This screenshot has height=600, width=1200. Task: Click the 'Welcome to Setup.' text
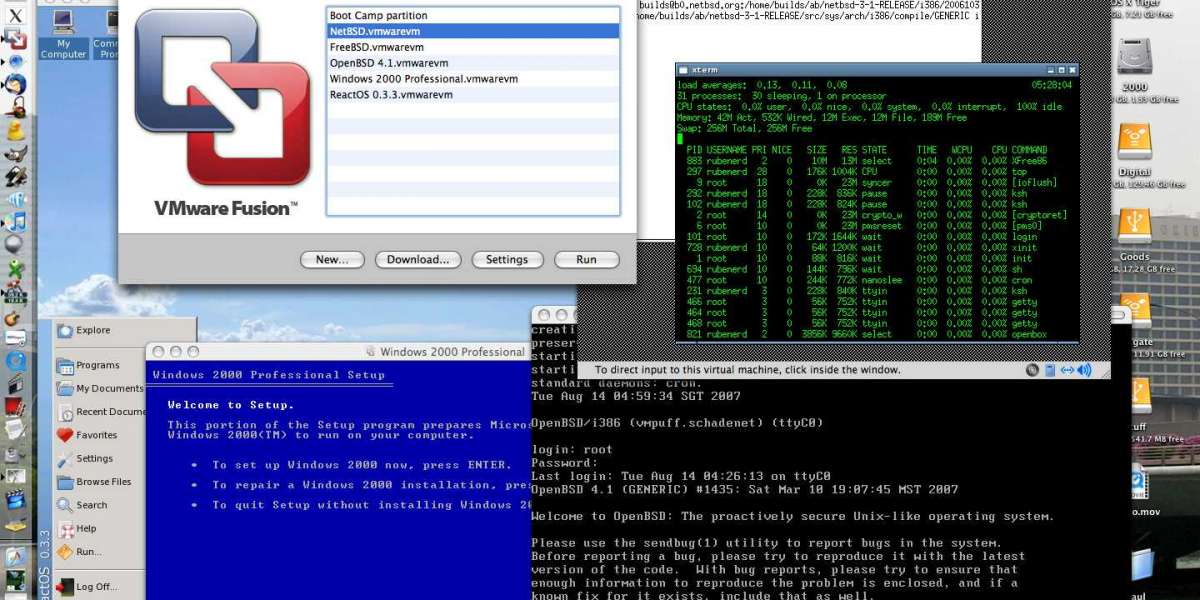click(x=231, y=405)
